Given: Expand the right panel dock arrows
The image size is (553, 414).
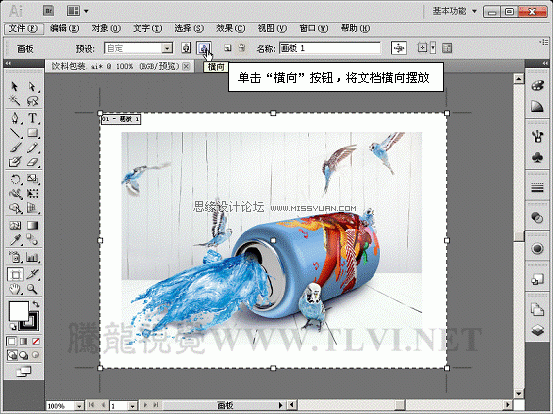Looking at the screenshot, I should tap(545, 63).
